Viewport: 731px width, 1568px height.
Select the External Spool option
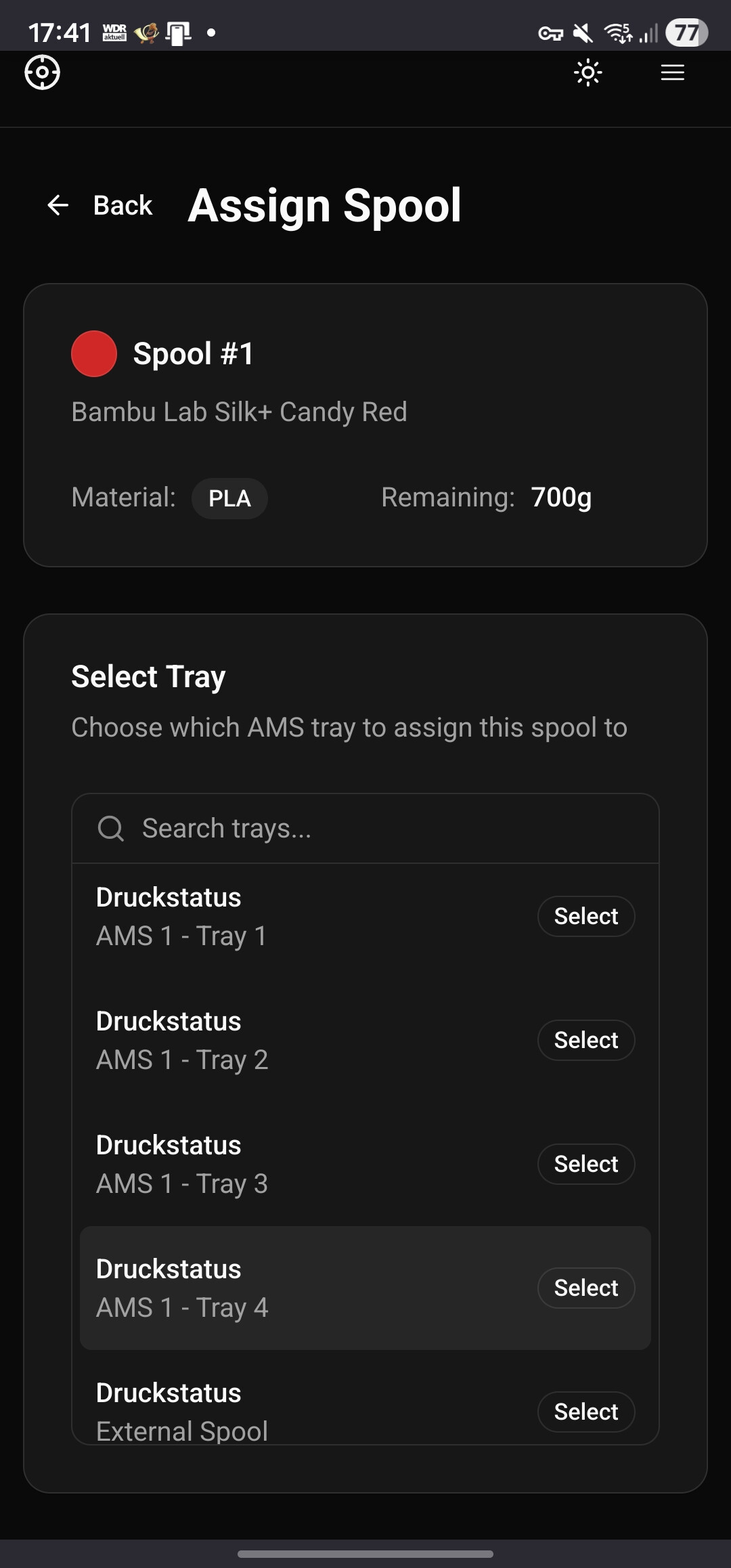pyautogui.click(x=585, y=1412)
